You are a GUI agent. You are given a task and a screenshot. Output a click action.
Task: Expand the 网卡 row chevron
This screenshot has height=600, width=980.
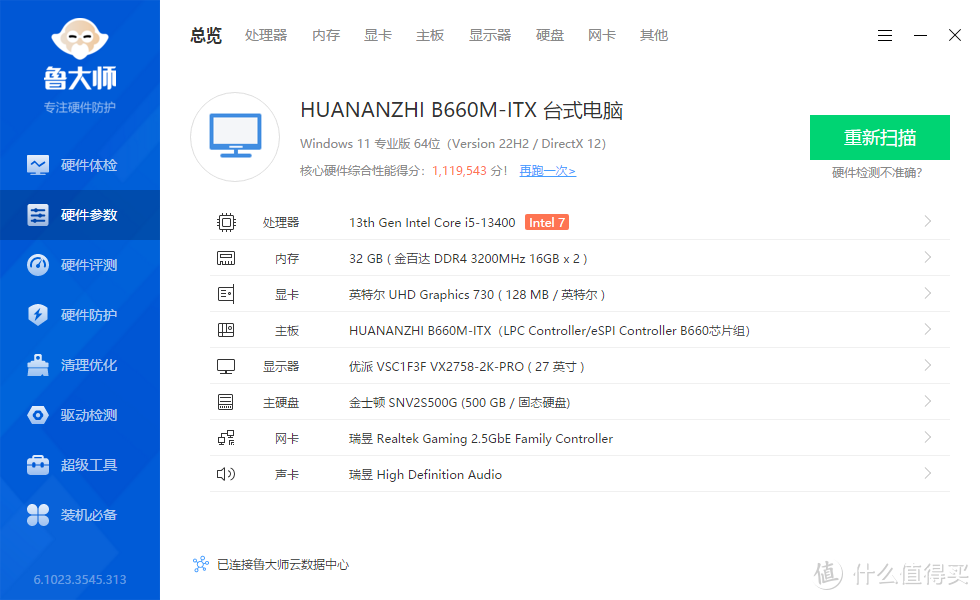point(928,437)
